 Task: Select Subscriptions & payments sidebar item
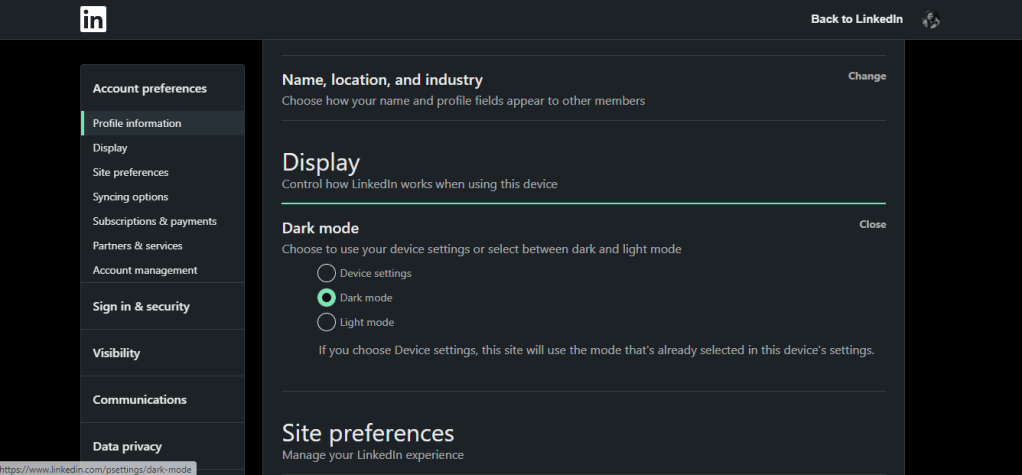[x=154, y=222]
